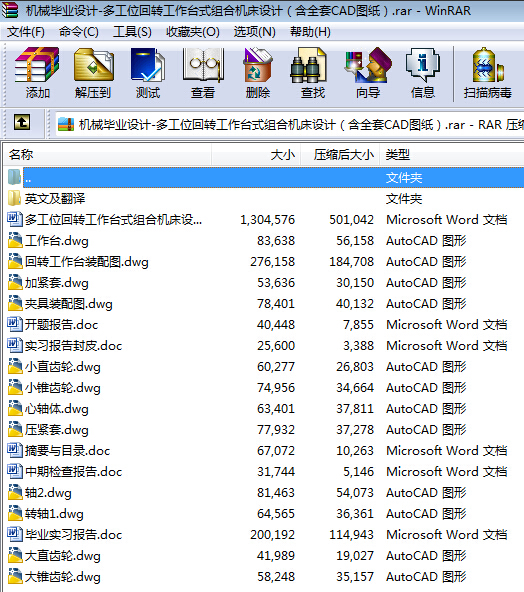Open the 选项(N) menu
Viewport: 524px width, 592px height.
[254, 32]
